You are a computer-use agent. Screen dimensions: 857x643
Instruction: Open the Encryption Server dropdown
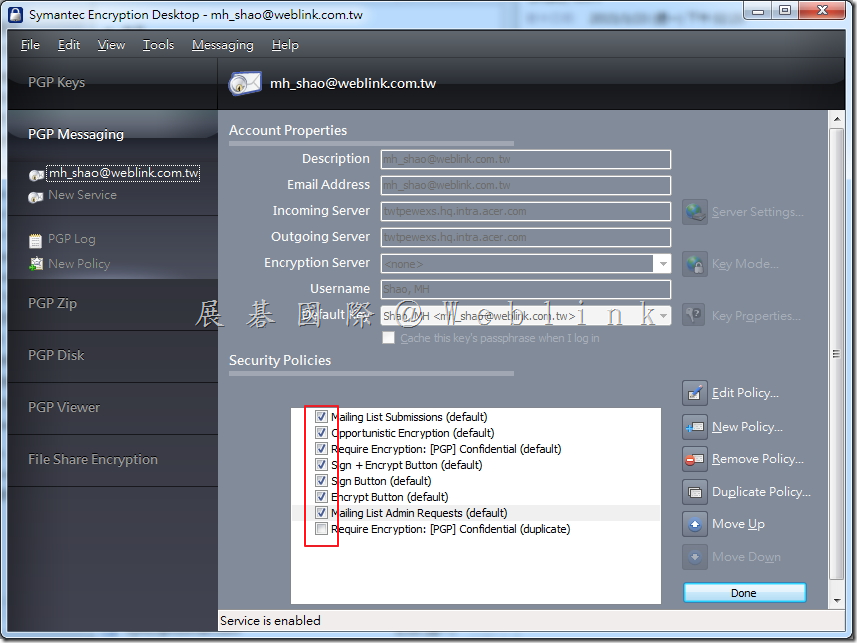662,264
